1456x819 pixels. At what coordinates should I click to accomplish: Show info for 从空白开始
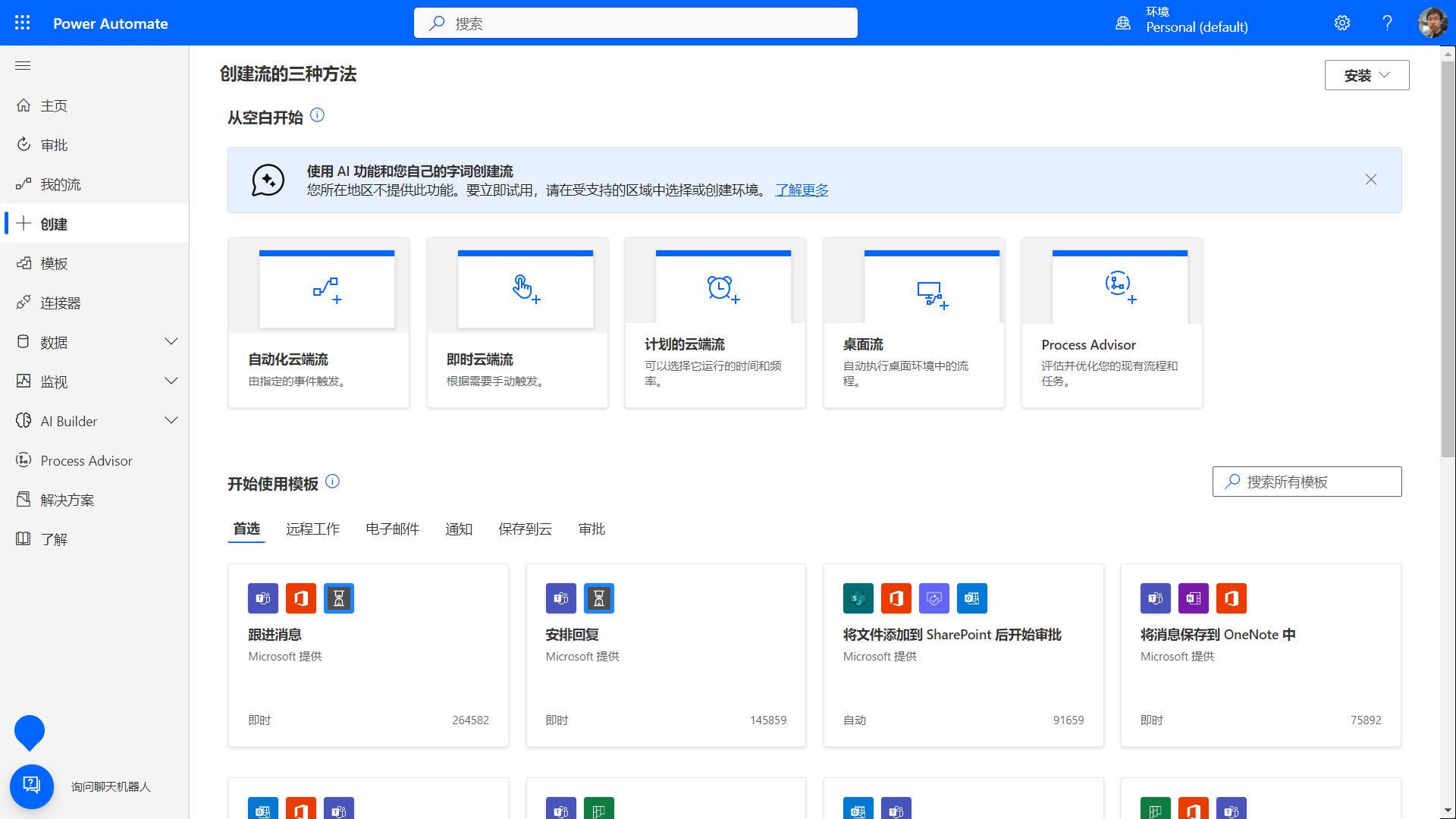point(318,115)
